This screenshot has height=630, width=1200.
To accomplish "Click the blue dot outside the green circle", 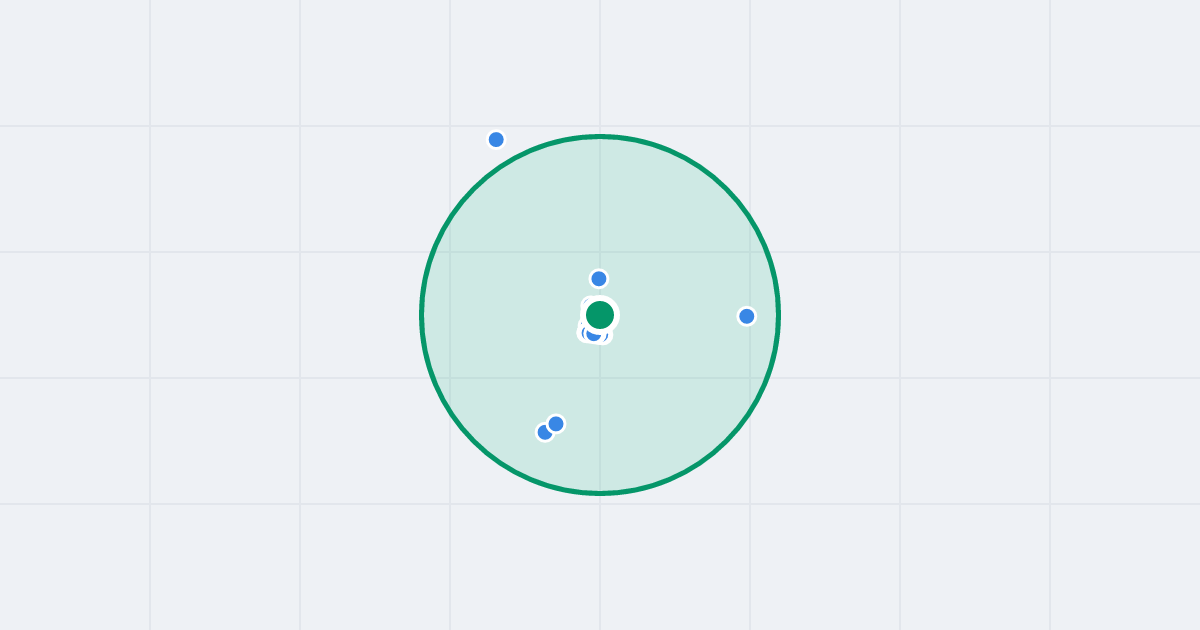I will [x=496, y=139].
